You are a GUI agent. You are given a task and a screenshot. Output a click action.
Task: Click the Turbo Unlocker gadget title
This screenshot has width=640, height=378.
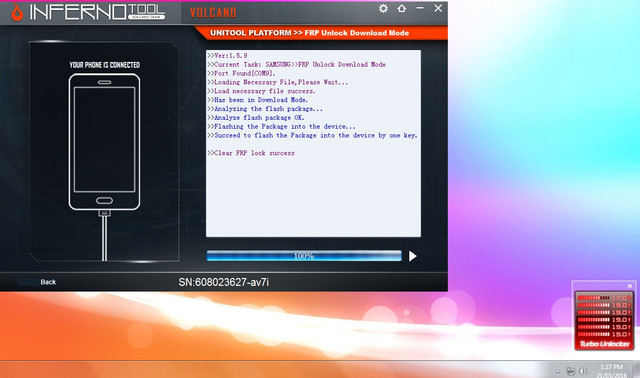pyautogui.click(x=604, y=344)
